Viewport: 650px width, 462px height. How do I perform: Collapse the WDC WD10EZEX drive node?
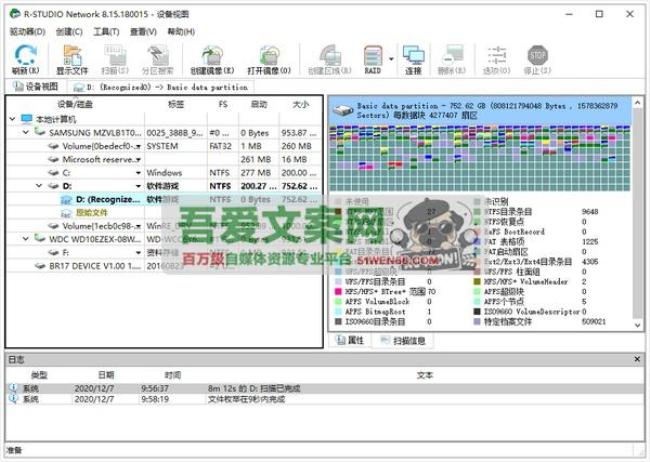click(x=26, y=238)
